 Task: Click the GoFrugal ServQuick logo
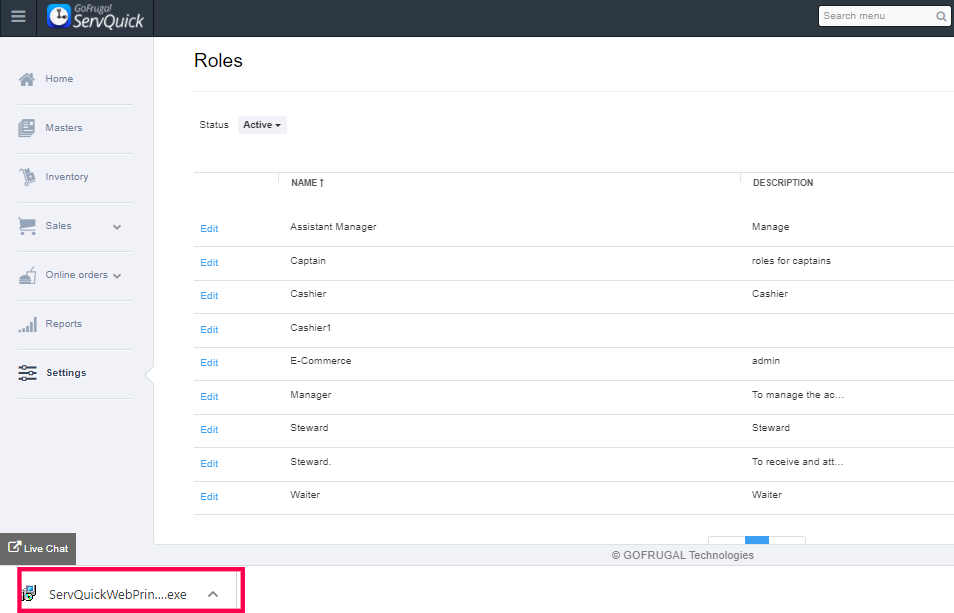[x=96, y=16]
